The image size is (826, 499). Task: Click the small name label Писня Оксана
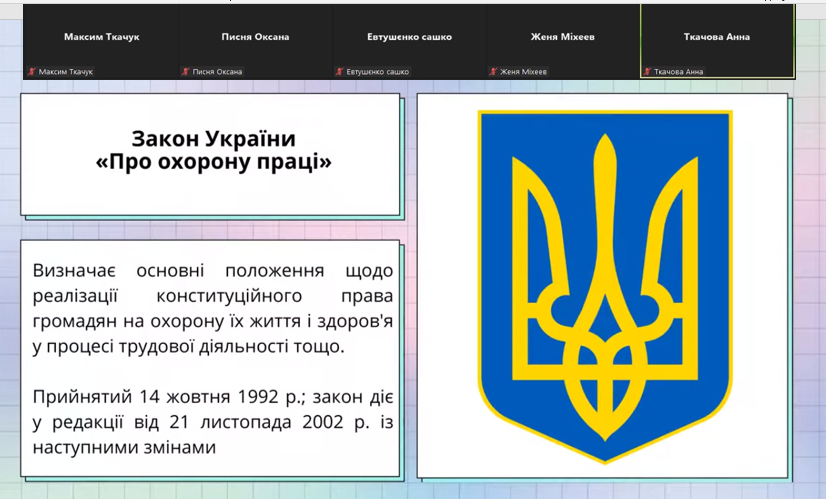pyautogui.click(x=217, y=72)
